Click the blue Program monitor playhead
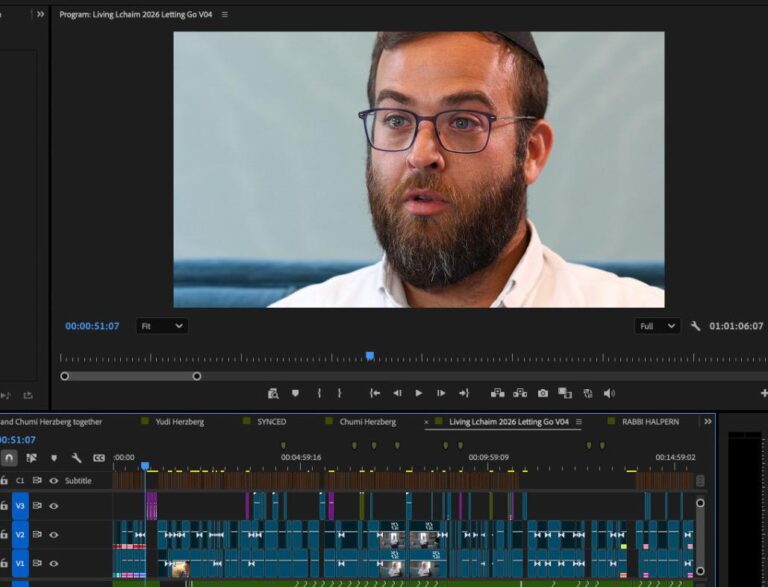Viewport: 768px width, 587px height. [x=370, y=356]
